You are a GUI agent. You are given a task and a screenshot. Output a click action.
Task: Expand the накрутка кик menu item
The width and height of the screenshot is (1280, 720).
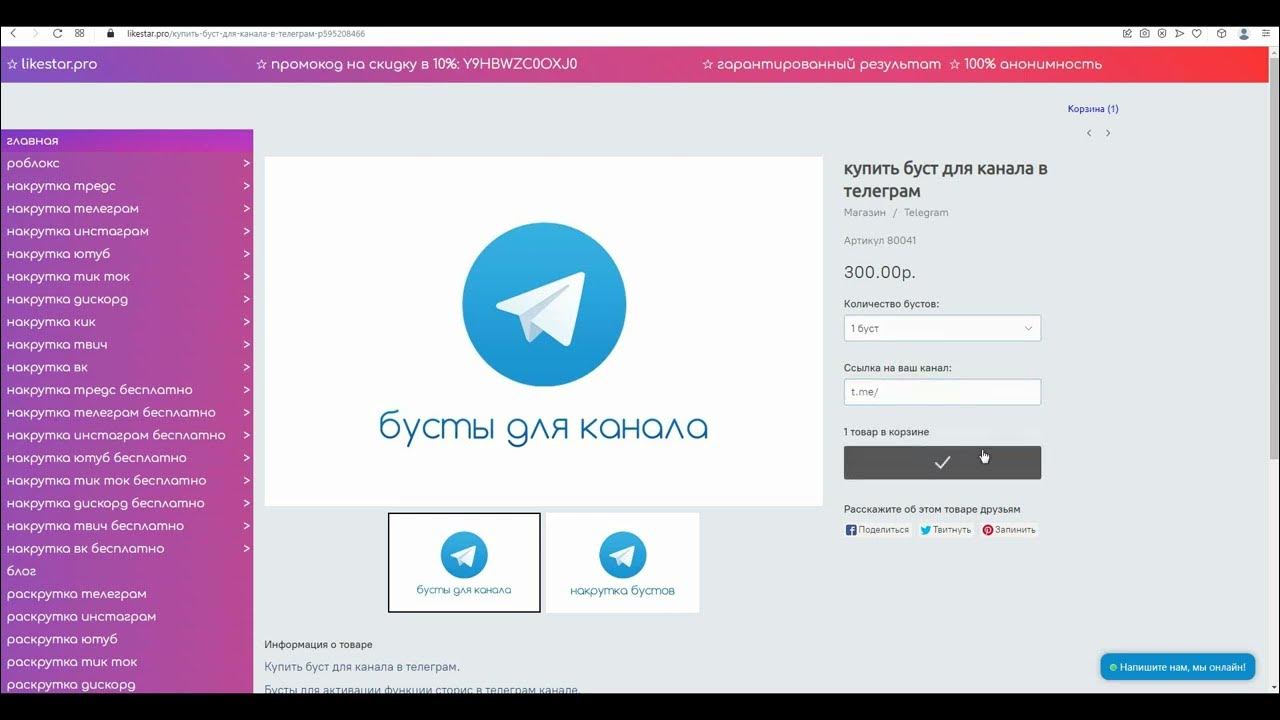point(126,322)
